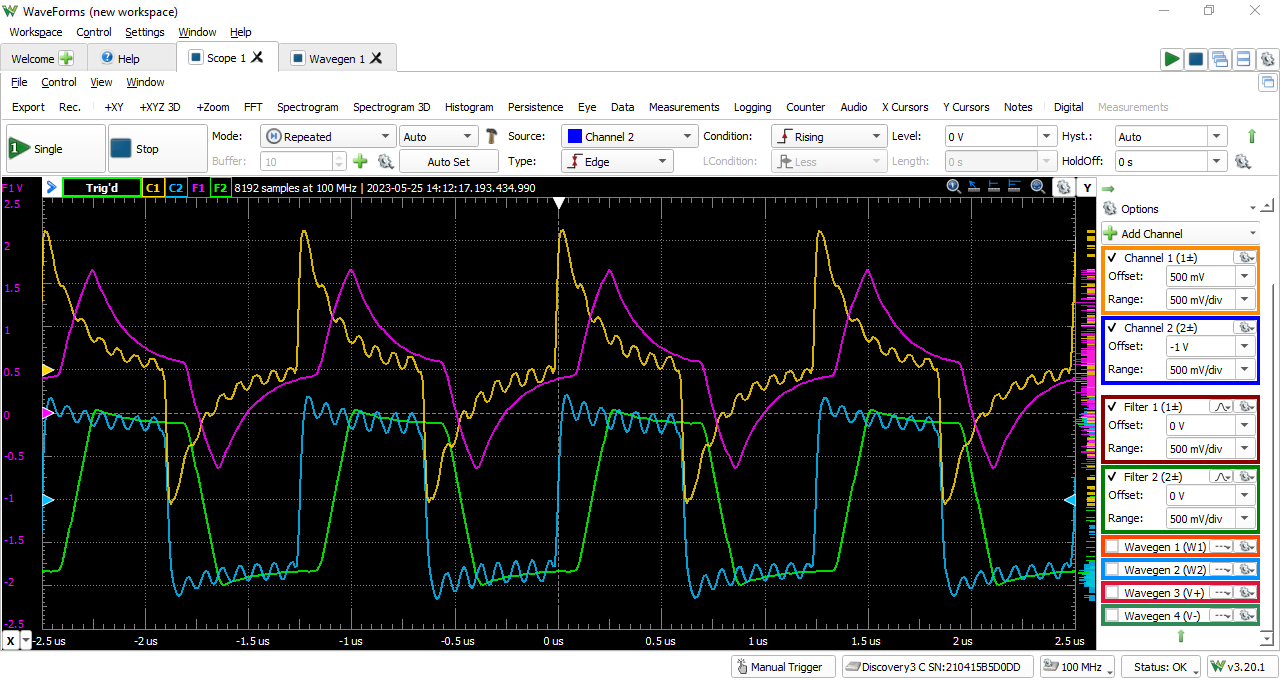
Task: Open the Settings menu in the top menu bar
Action: pyautogui.click(x=145, y=32)
